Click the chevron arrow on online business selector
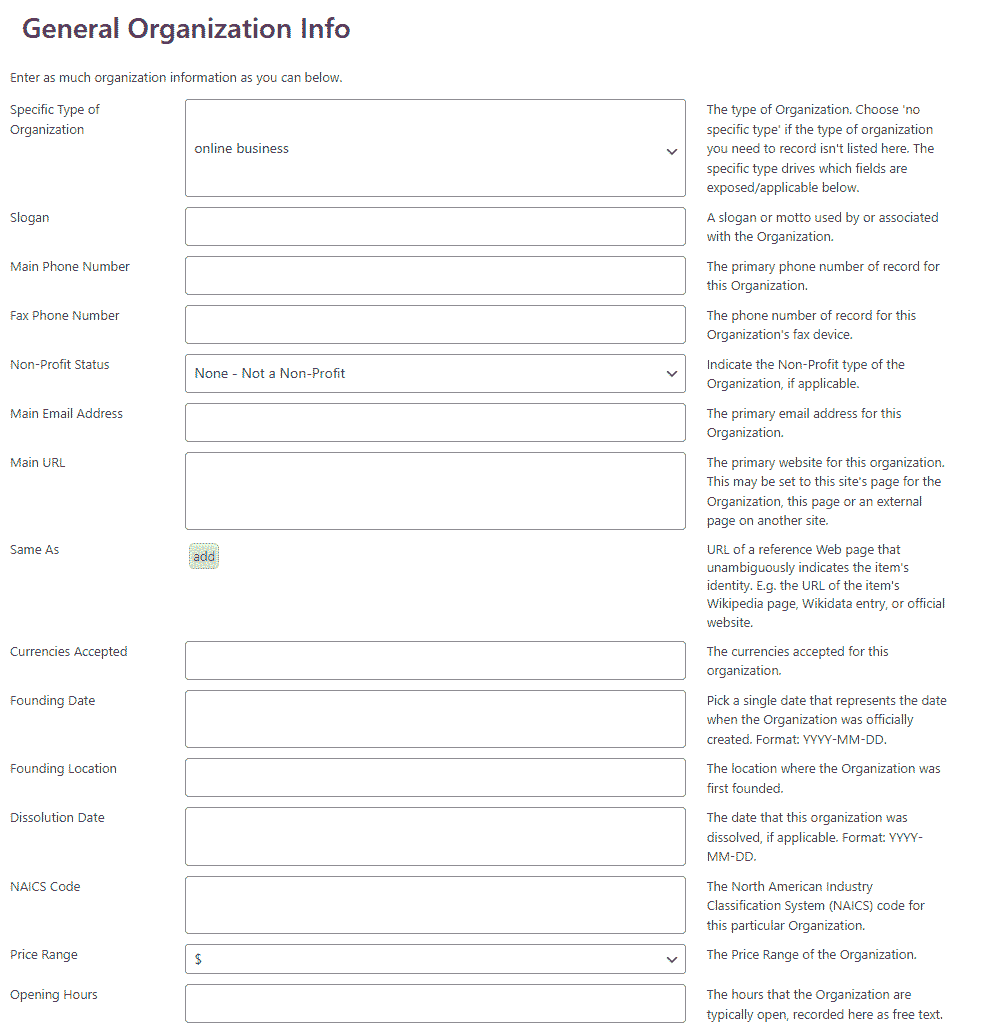 [x=672, y=151]
